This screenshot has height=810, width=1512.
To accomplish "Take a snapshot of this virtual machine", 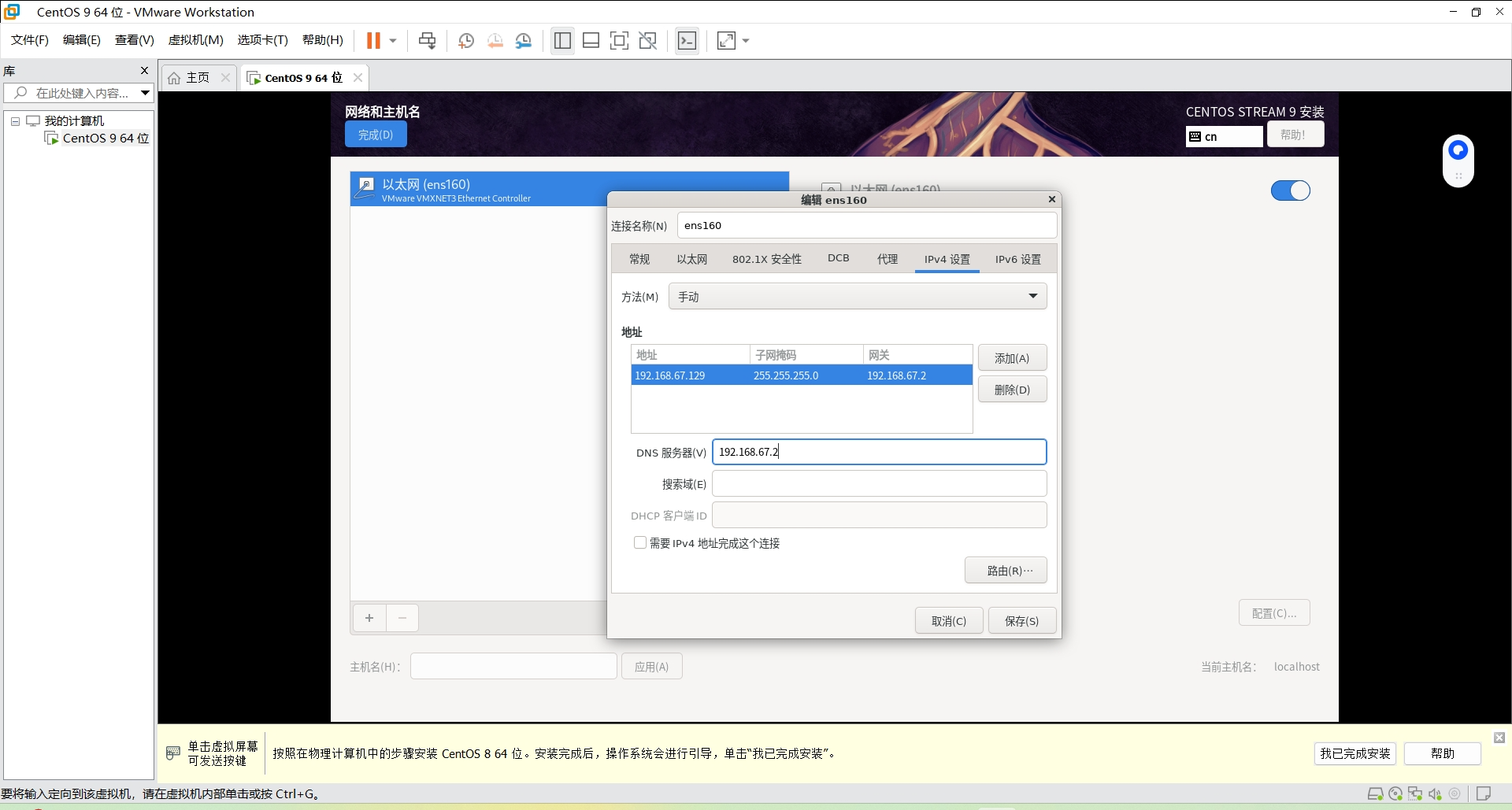I will (466, 40).
